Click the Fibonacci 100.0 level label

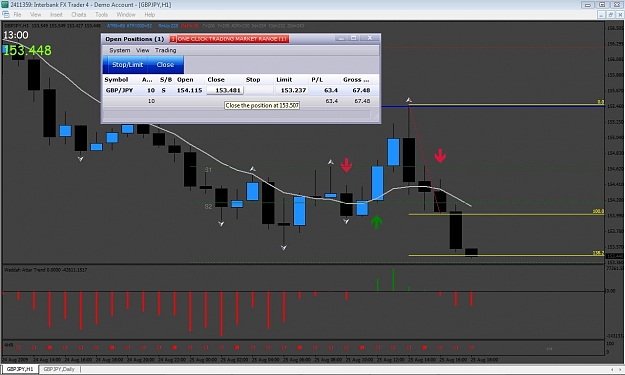point(598,211)
